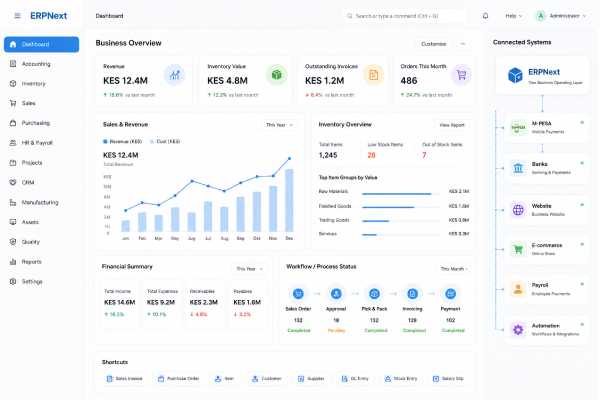Click the Low Stock Items count 28
This screenshot has width=600, height=400.
371,155
